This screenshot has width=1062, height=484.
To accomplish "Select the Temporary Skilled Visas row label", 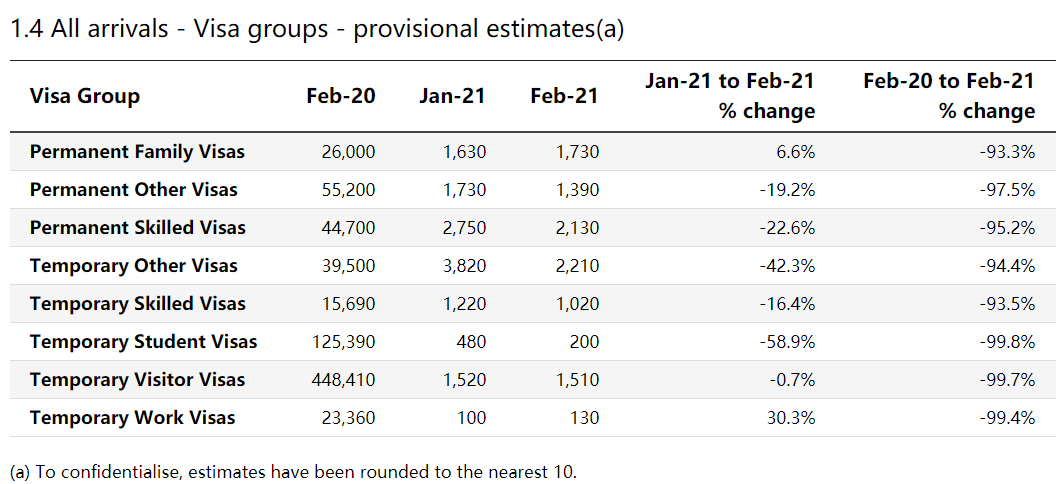I will pos(137,304).
